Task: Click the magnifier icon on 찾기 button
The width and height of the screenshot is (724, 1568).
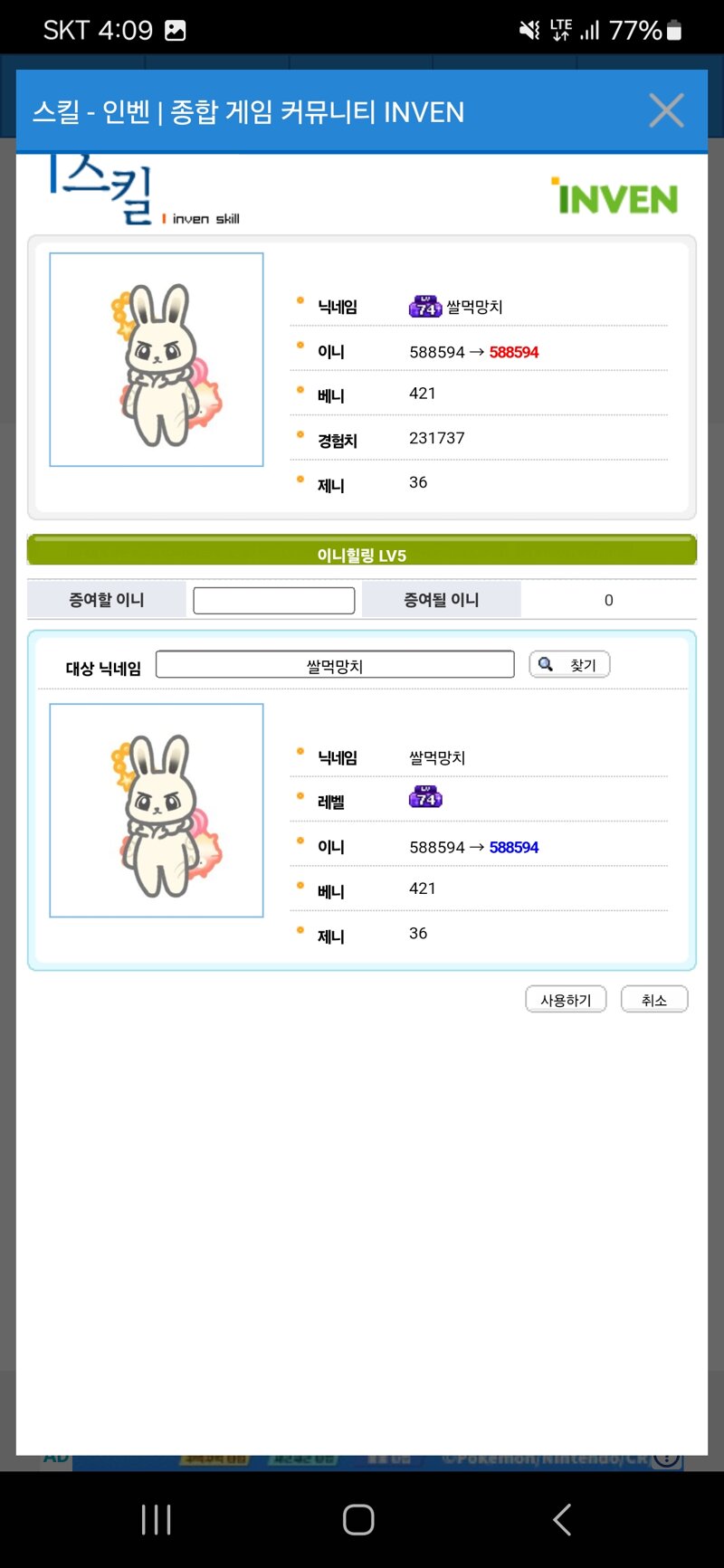Action: click(546, 664)
